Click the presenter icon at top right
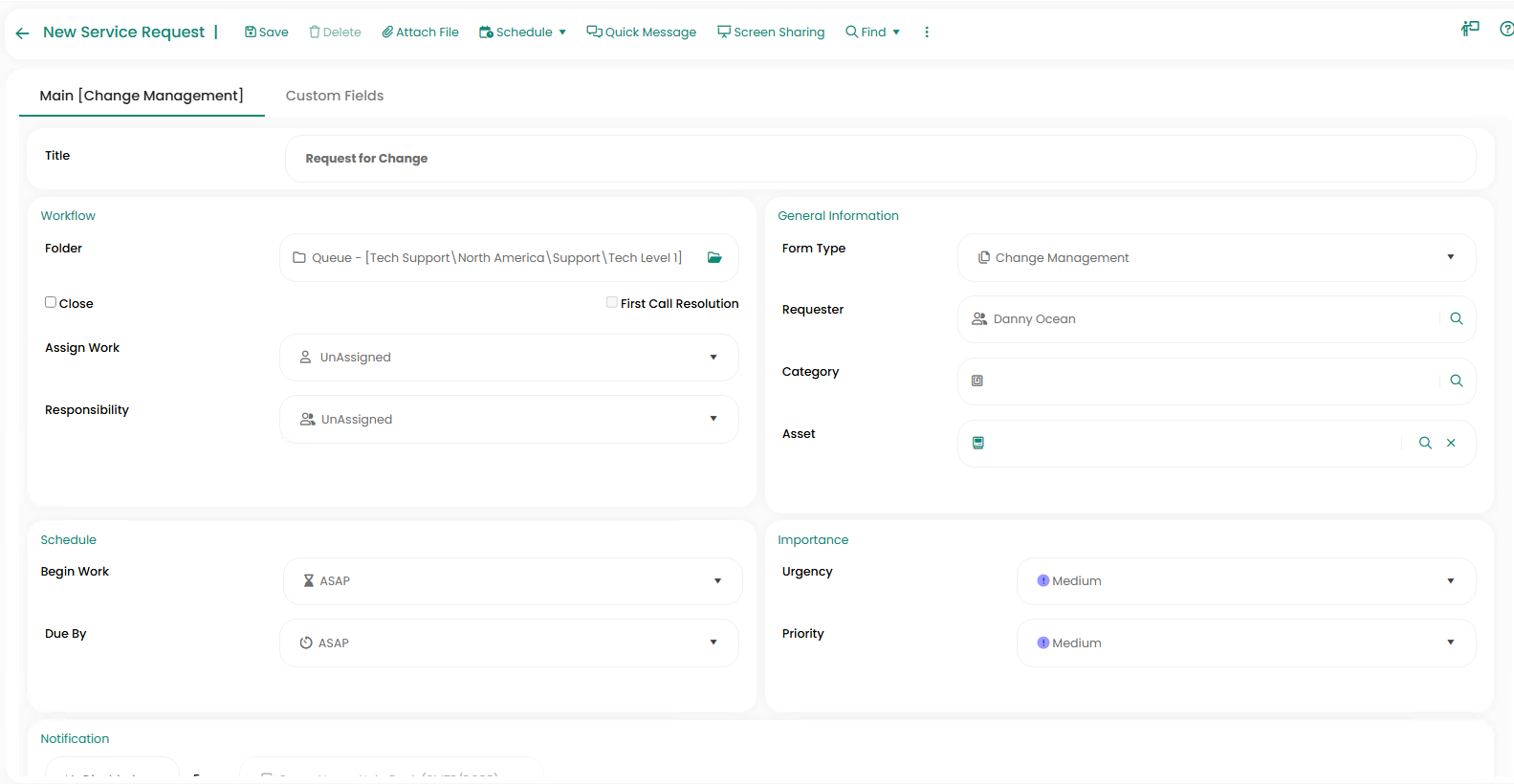 point(1470,29)
